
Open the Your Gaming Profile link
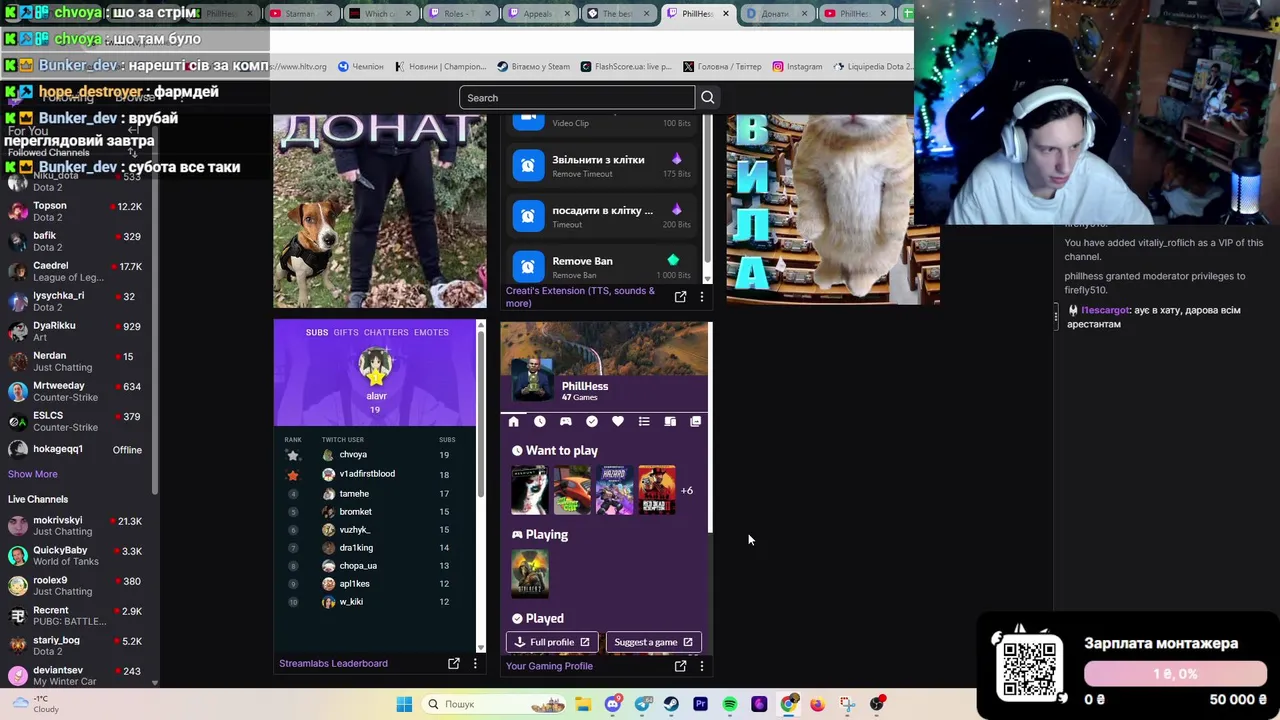click(x=549, y=666)
